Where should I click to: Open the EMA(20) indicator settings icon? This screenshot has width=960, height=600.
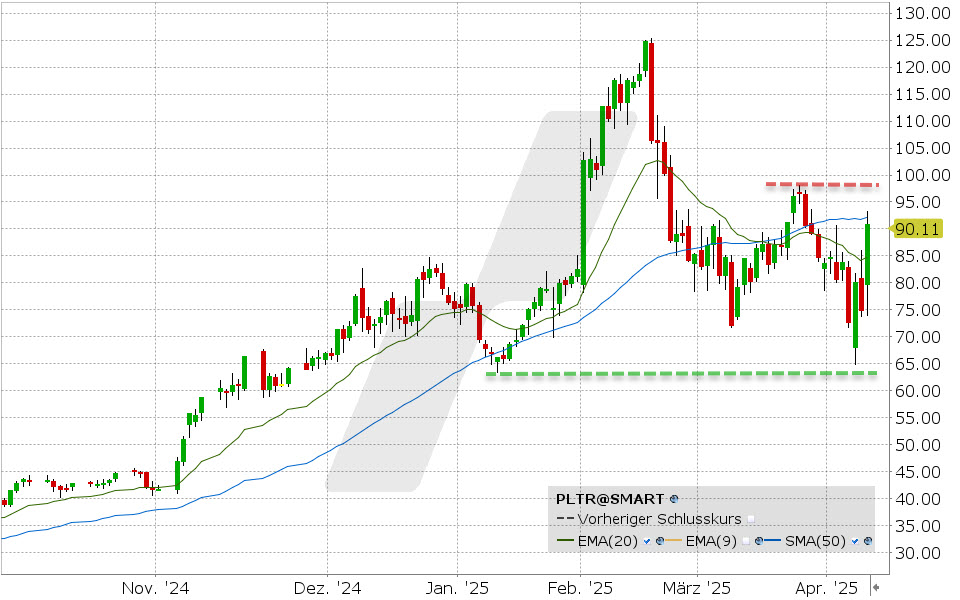[x=660, y=541]
